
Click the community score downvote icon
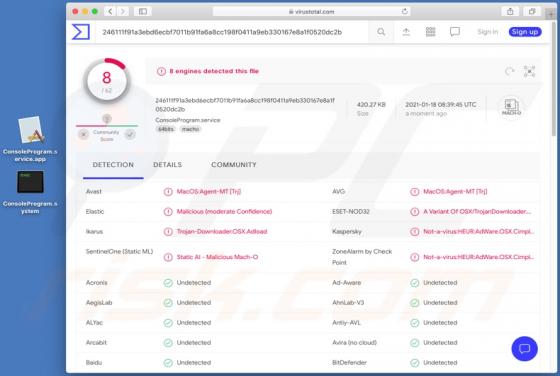[x=84, y=135]
